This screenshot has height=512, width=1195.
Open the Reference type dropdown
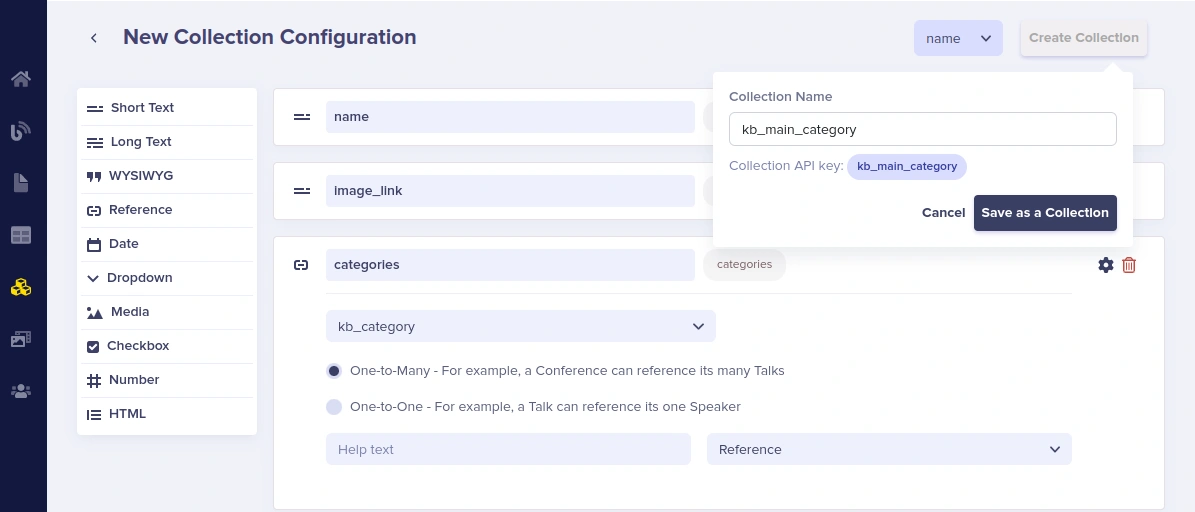pos(888,449)
